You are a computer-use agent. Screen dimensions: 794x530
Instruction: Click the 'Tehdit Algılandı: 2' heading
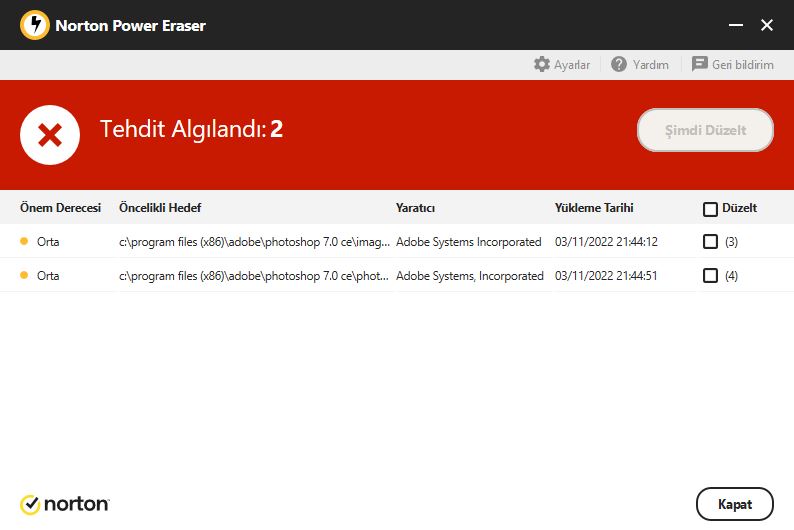191,129
